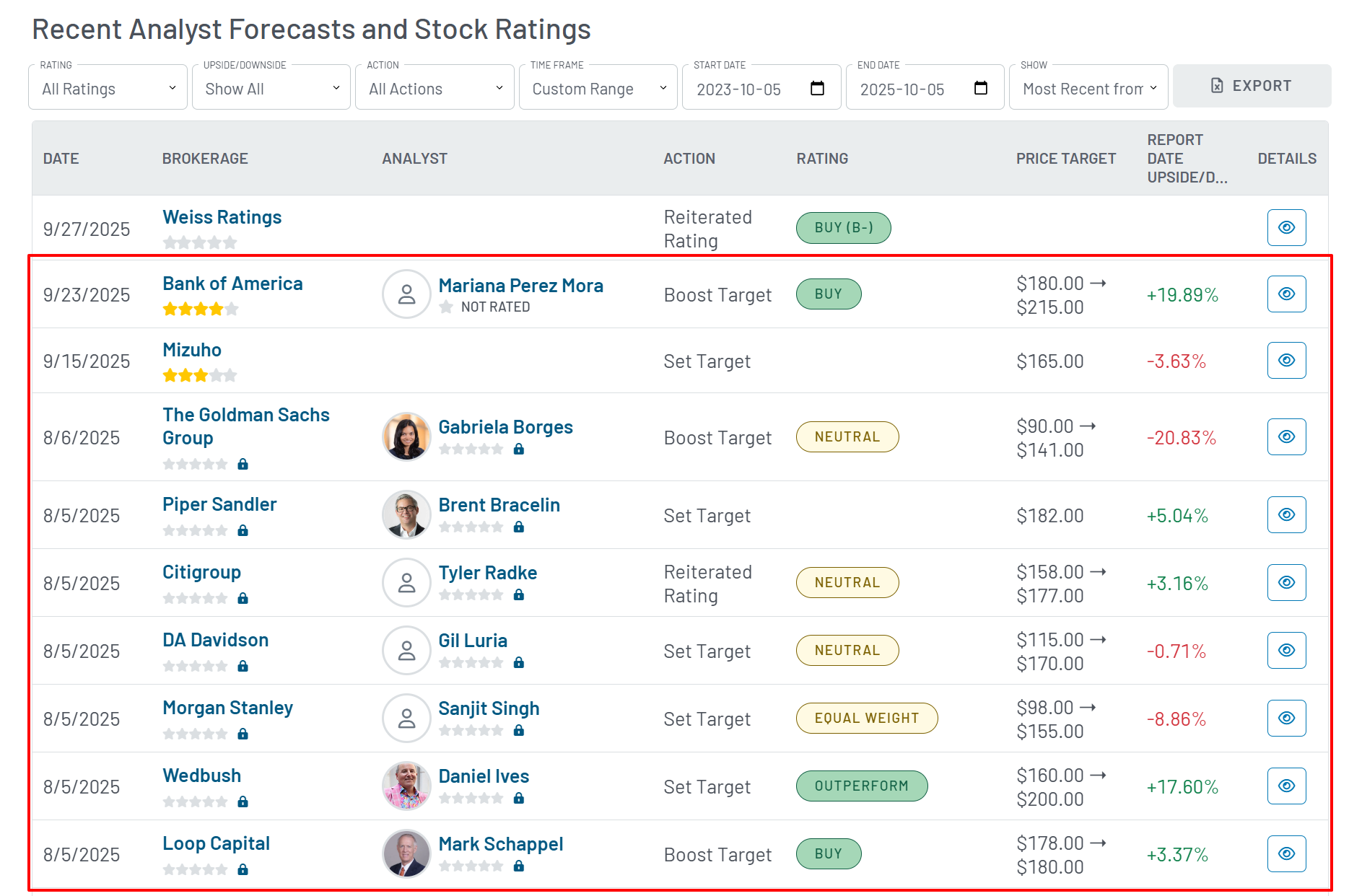Viewport: 1349px width, 896px height.
Task: Open the Upside/Downside Show All dropdown
Action: click(271, 88)
